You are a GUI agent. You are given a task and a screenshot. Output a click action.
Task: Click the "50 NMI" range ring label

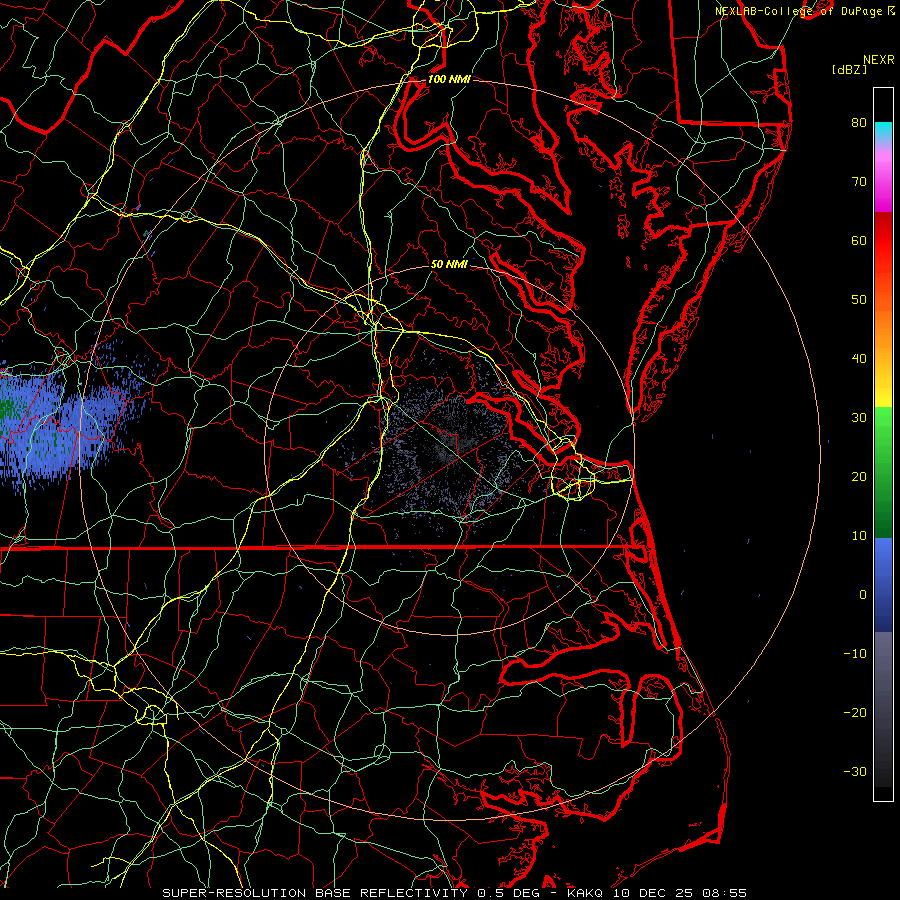449,264
